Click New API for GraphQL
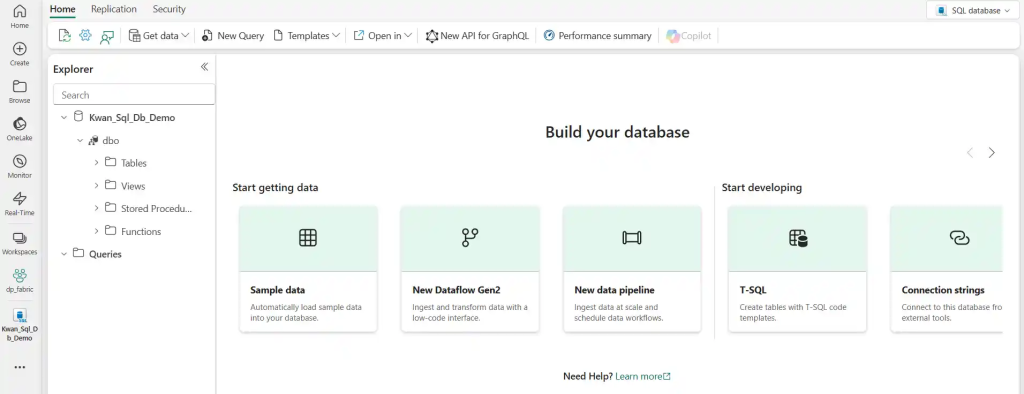This screenshot has width=1024, height=394. (477, 36)
